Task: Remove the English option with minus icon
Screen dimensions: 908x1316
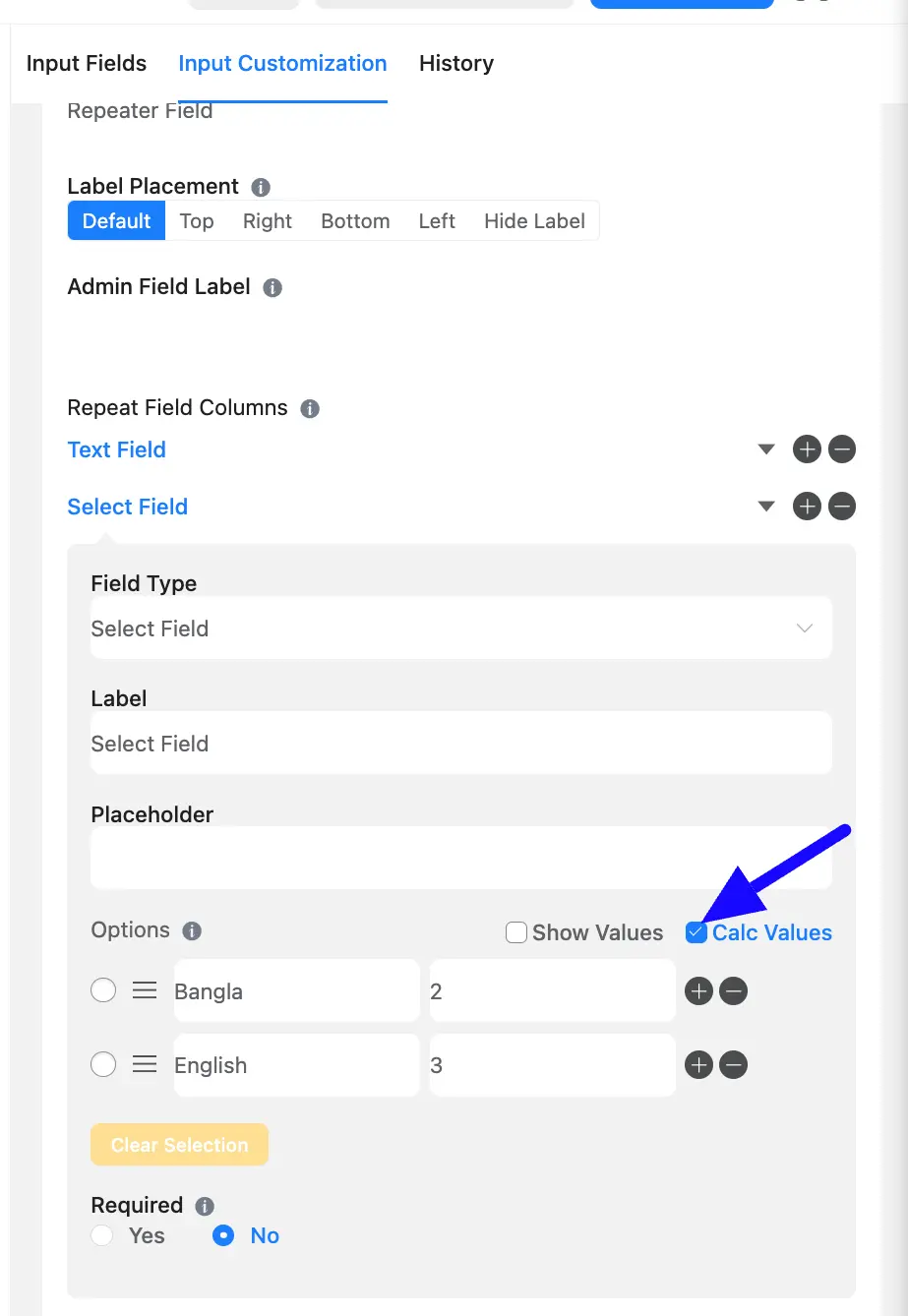Action: click(x=734, y=1064)
